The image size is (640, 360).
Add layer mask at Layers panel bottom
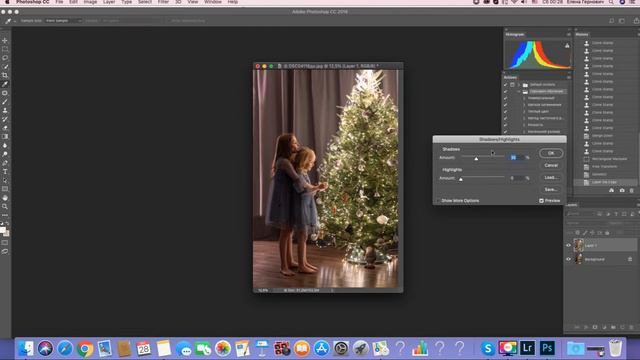(595, 327)
